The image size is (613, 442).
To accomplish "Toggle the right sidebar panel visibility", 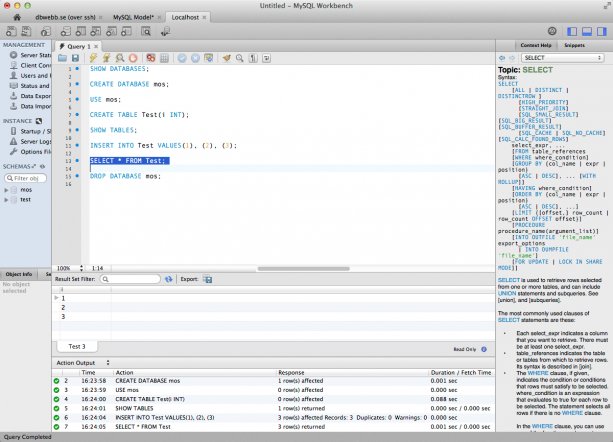I will click(602, 31).
